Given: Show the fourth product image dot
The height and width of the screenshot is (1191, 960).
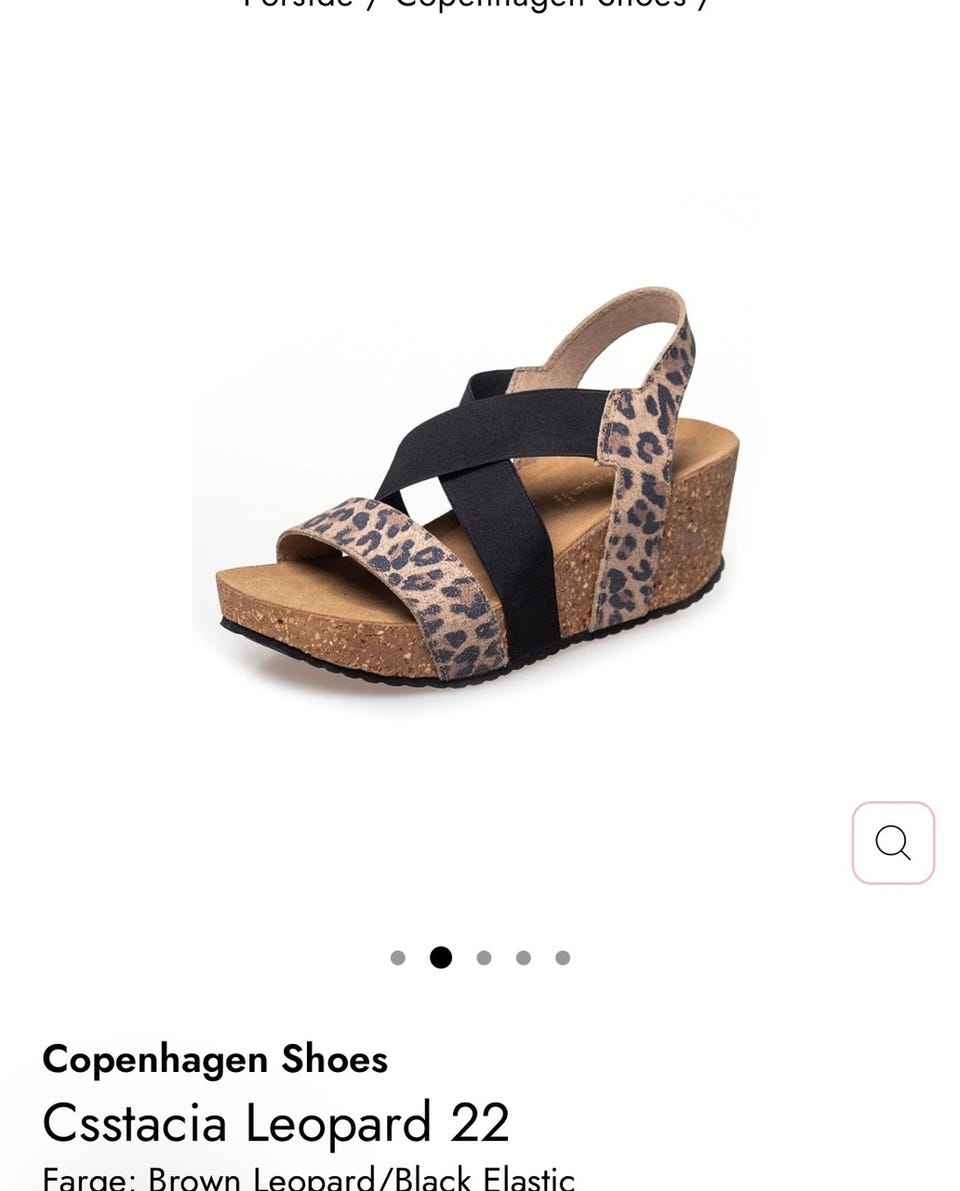Looking at the screenshot, I should [523, 958].
